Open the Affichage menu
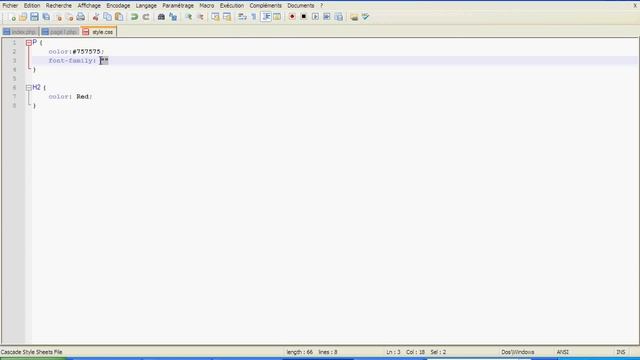This screenshot has width=640, height=360. 89,6
